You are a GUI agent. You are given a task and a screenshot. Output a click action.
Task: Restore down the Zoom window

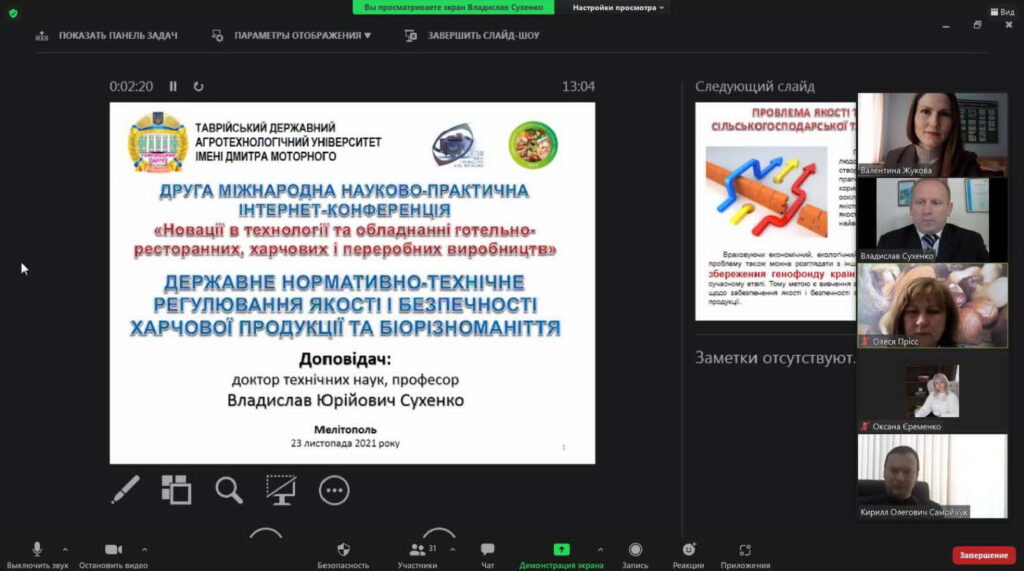pos(977,25)
